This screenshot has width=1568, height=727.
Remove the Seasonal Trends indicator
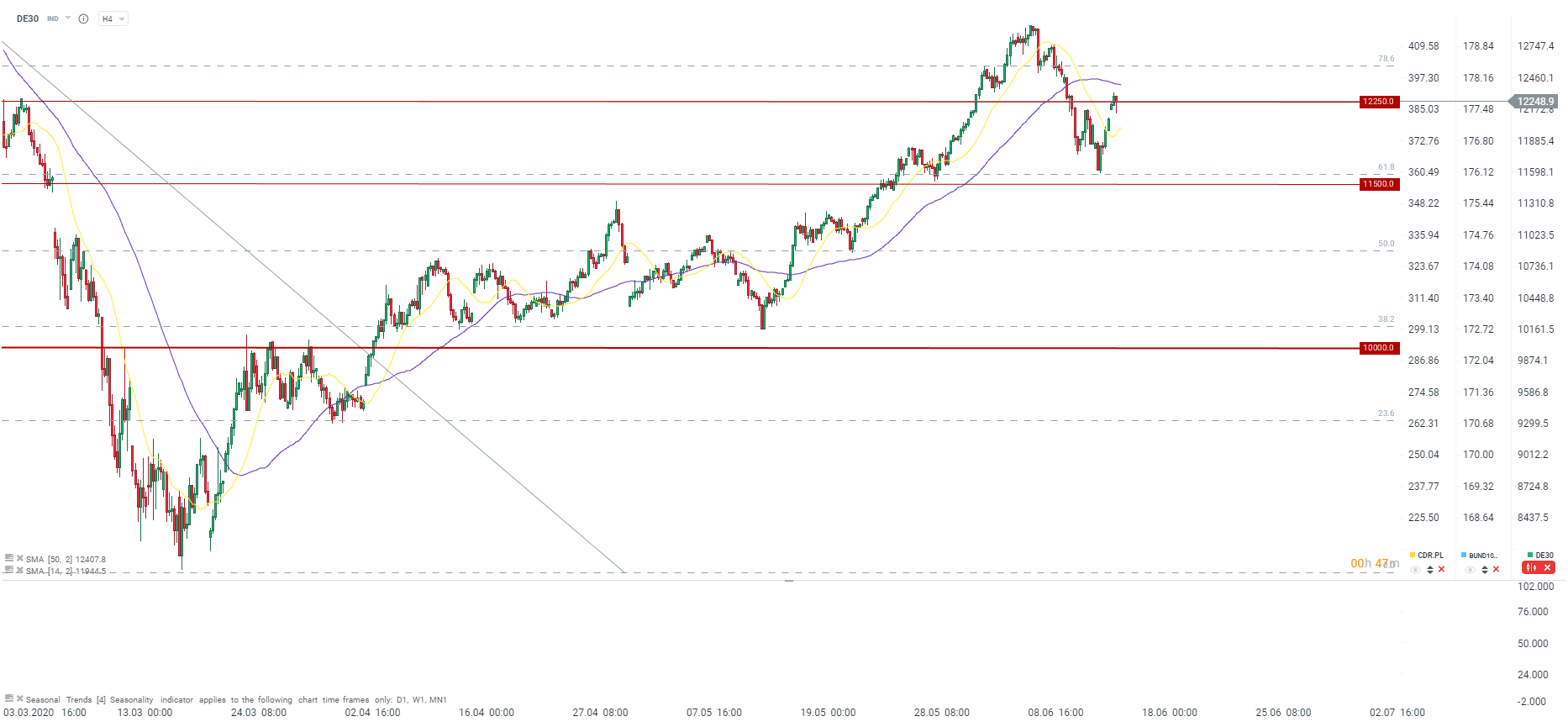[x=19, y=698]
